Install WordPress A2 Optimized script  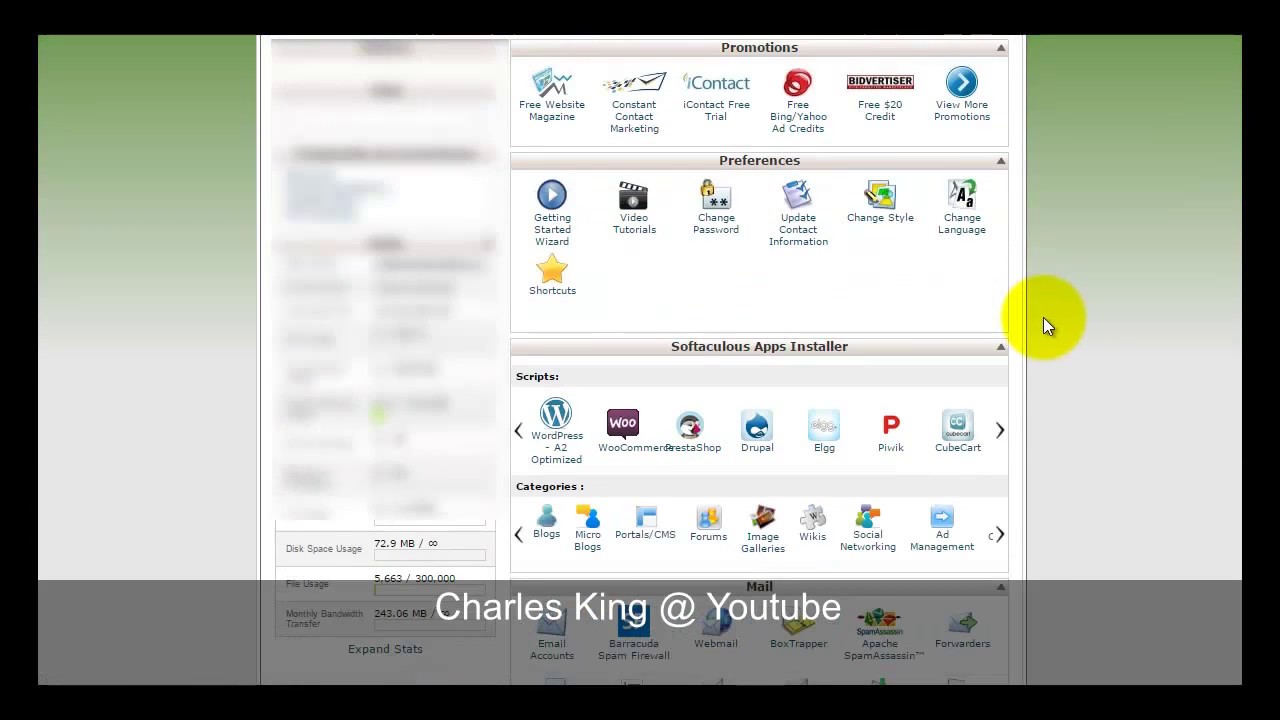[x=556, y=431]
